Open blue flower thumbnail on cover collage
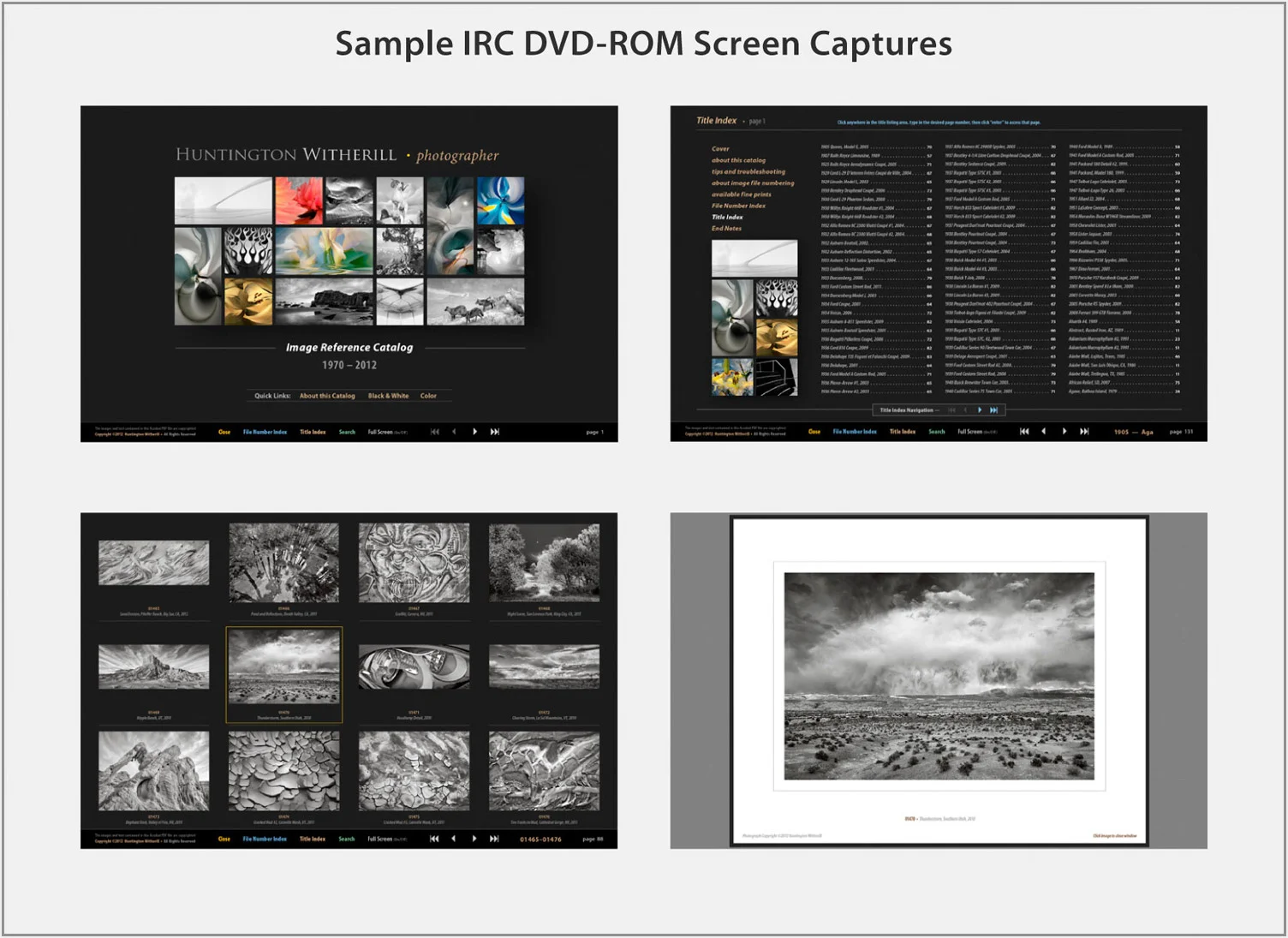Viewport: 1288px width, 938px height. point(500,200)
